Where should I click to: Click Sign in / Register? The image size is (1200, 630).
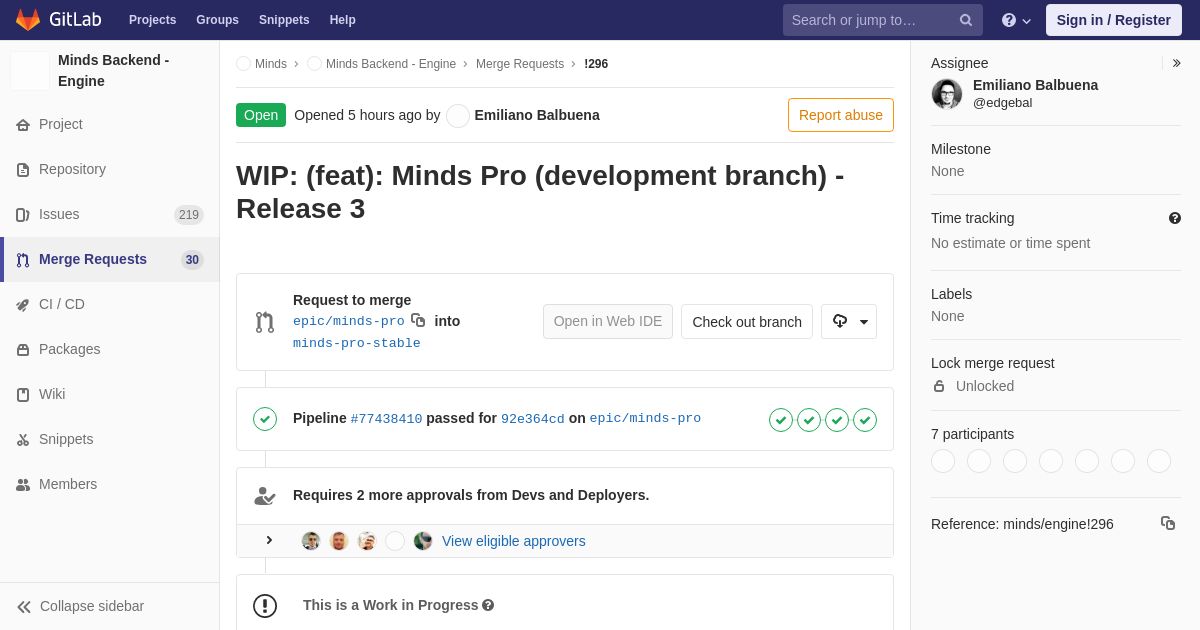point(1114,20)
